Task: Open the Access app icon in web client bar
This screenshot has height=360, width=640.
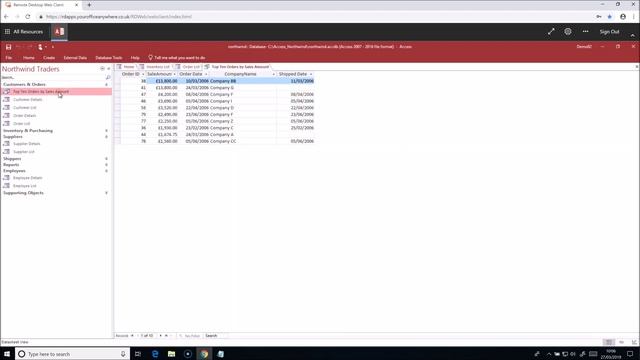Action: [59, 31]
